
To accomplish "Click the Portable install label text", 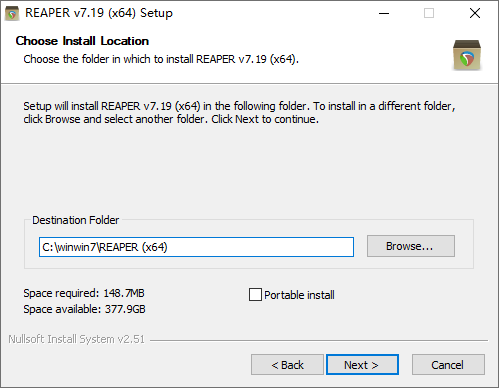I will coord(299,295).
